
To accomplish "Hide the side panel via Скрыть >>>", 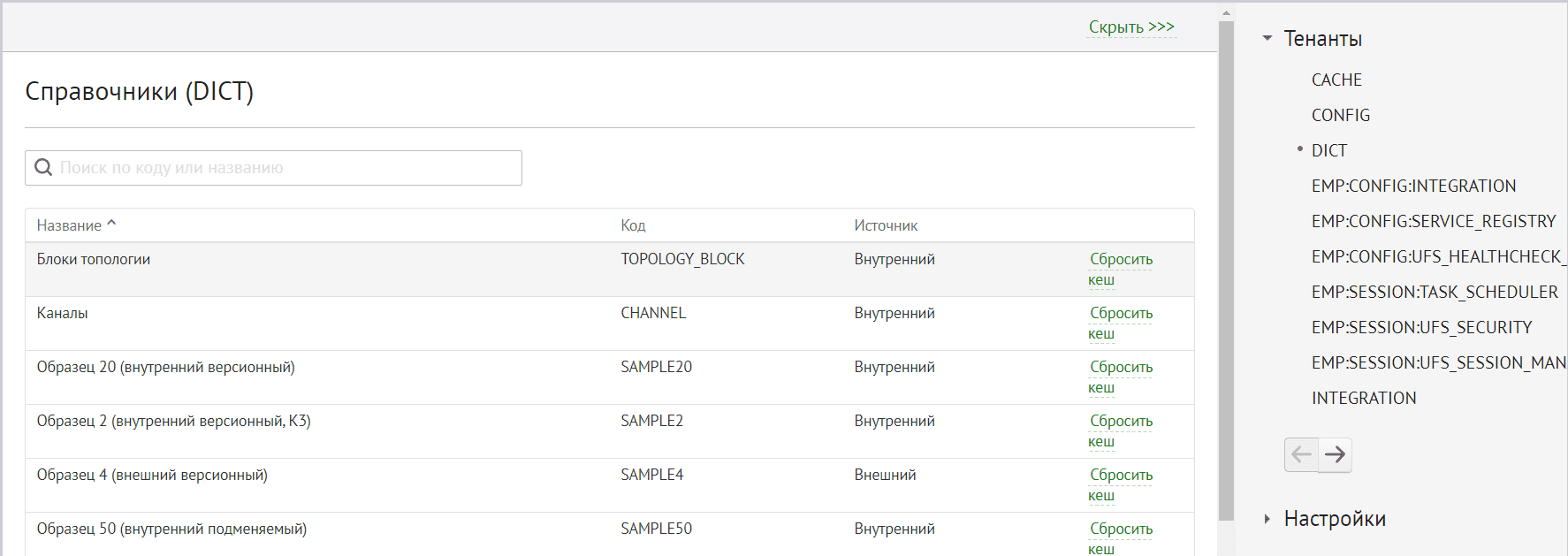I will coord(1131,27).
